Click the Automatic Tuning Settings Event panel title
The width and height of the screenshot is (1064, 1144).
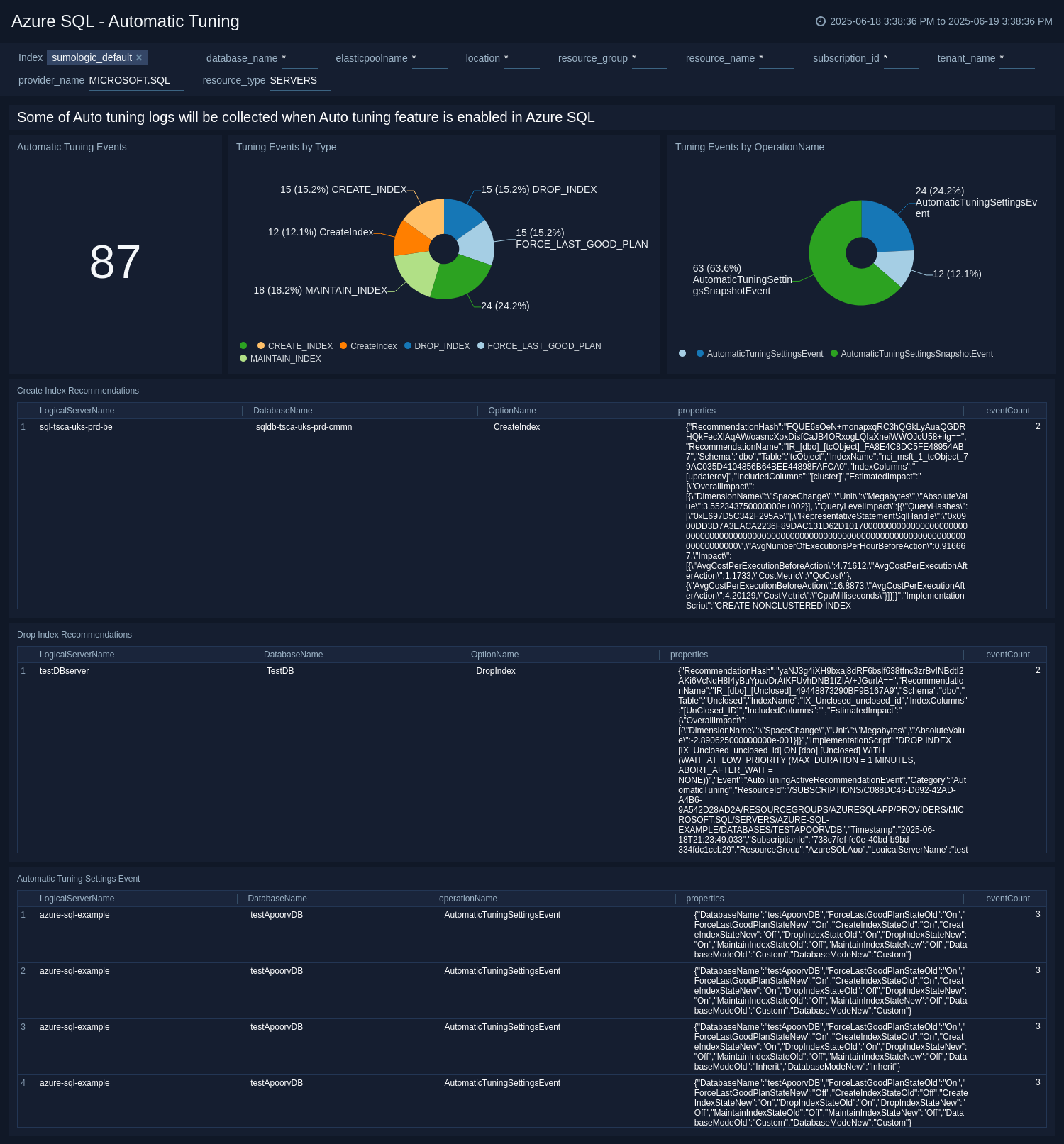[78, 879]
